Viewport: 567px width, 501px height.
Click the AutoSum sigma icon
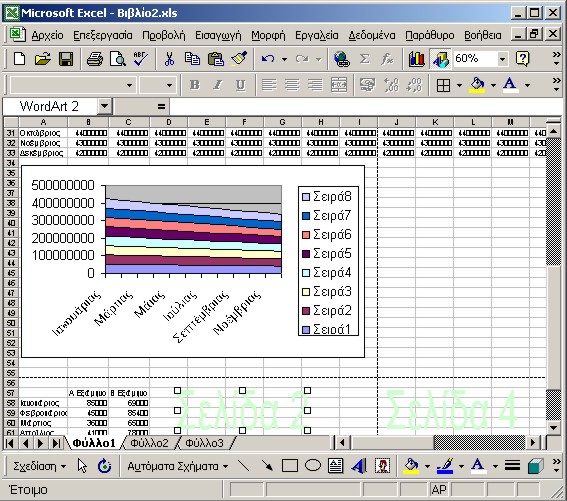point(364,59)
